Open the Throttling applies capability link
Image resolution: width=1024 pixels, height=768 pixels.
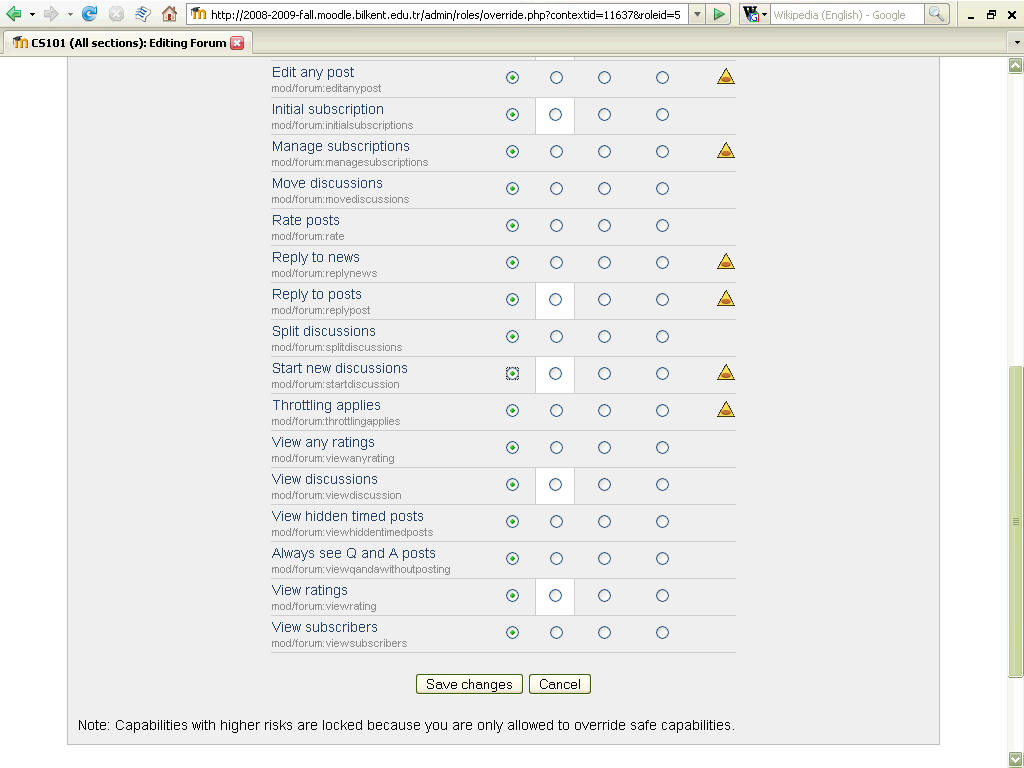pyautogui.click(x=327, y=406)
